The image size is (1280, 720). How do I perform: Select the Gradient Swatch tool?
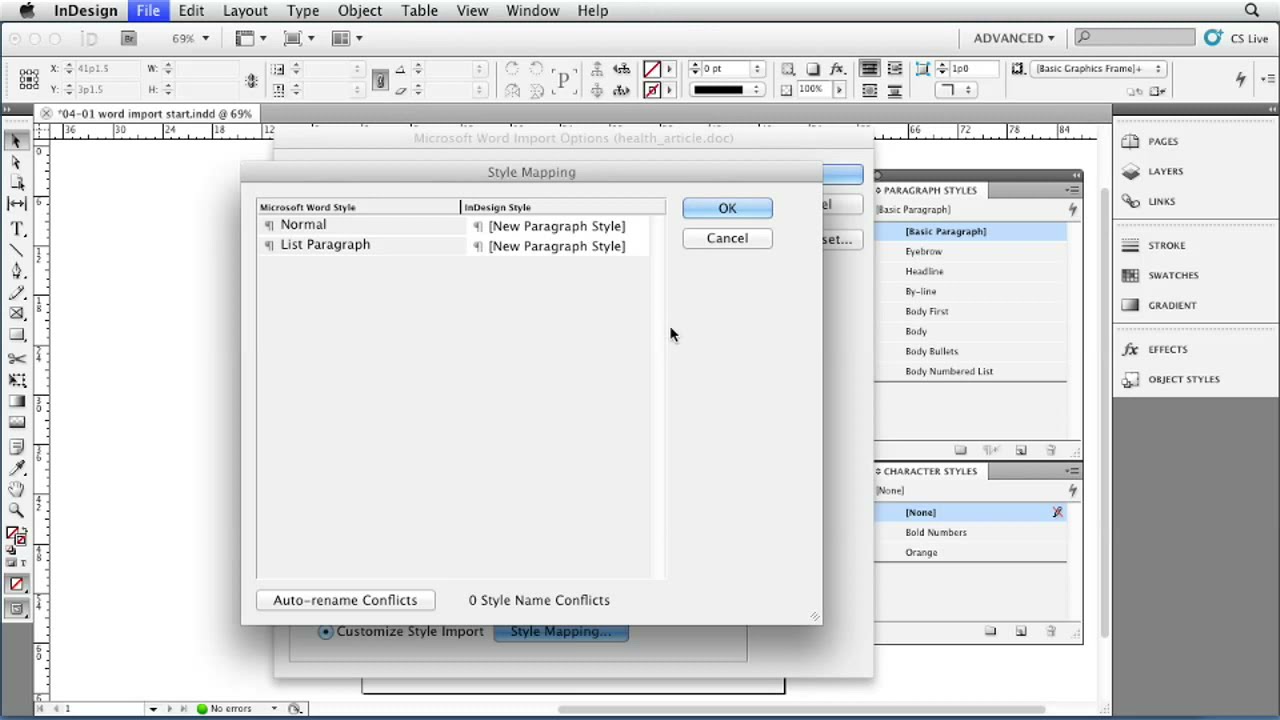click(x=17, y=401)
